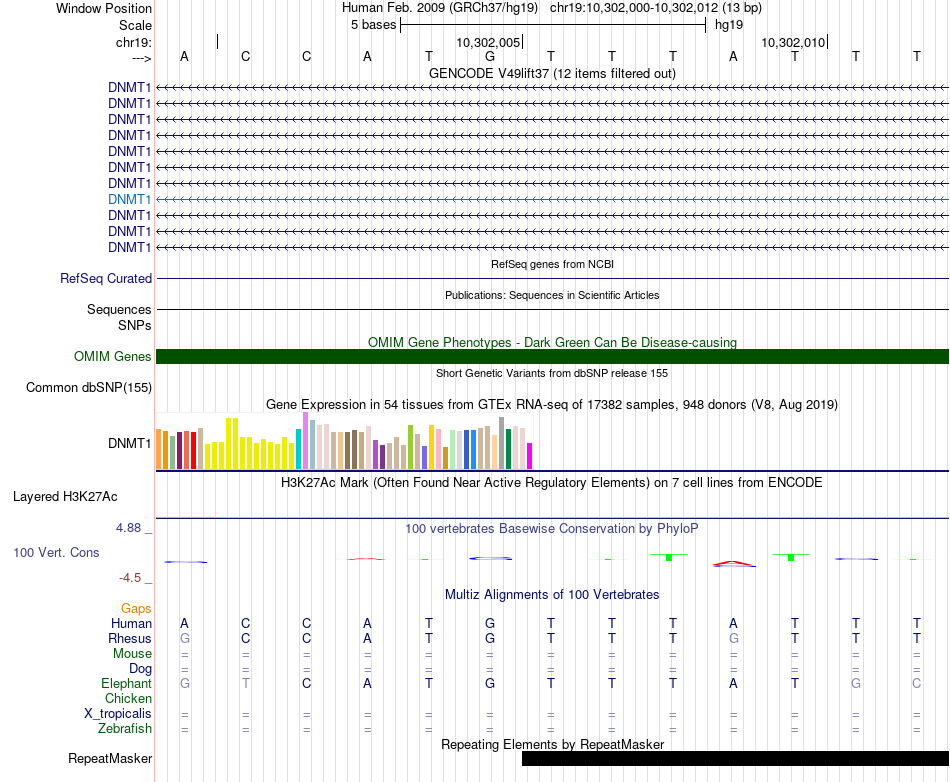Select the 100 Vert. Cons label

pos(56,552)
